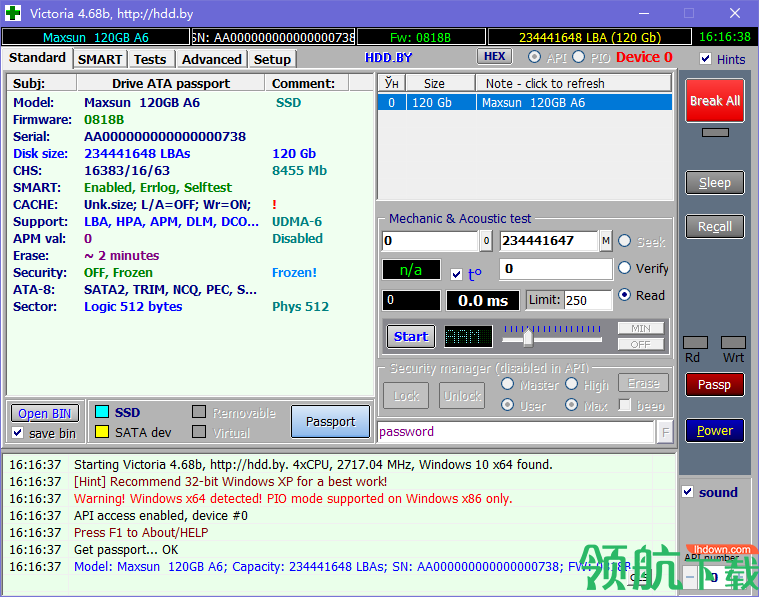This screenshot has width=759, height=597.
Task: Toggle the sound checkbox
Action: point(687,491)
